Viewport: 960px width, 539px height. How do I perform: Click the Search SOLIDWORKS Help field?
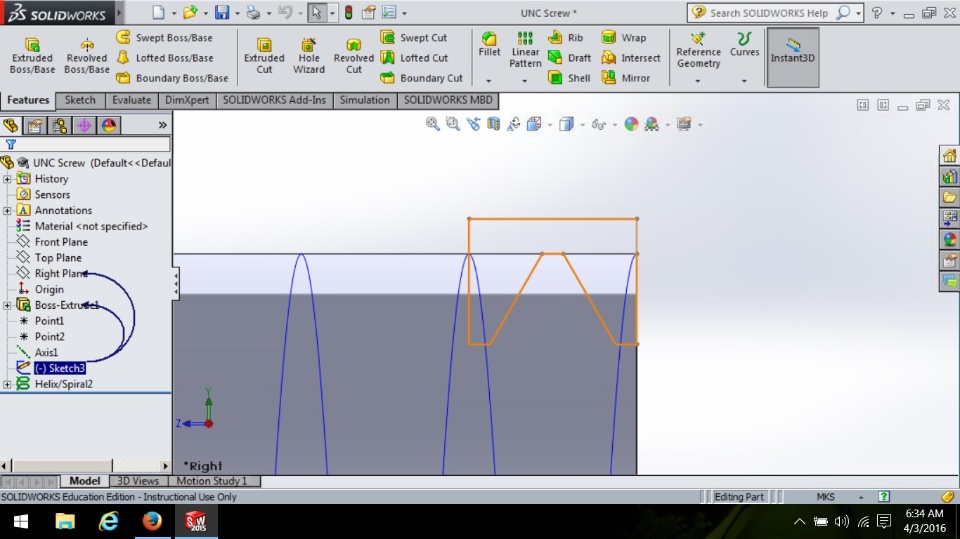(769, 13)
